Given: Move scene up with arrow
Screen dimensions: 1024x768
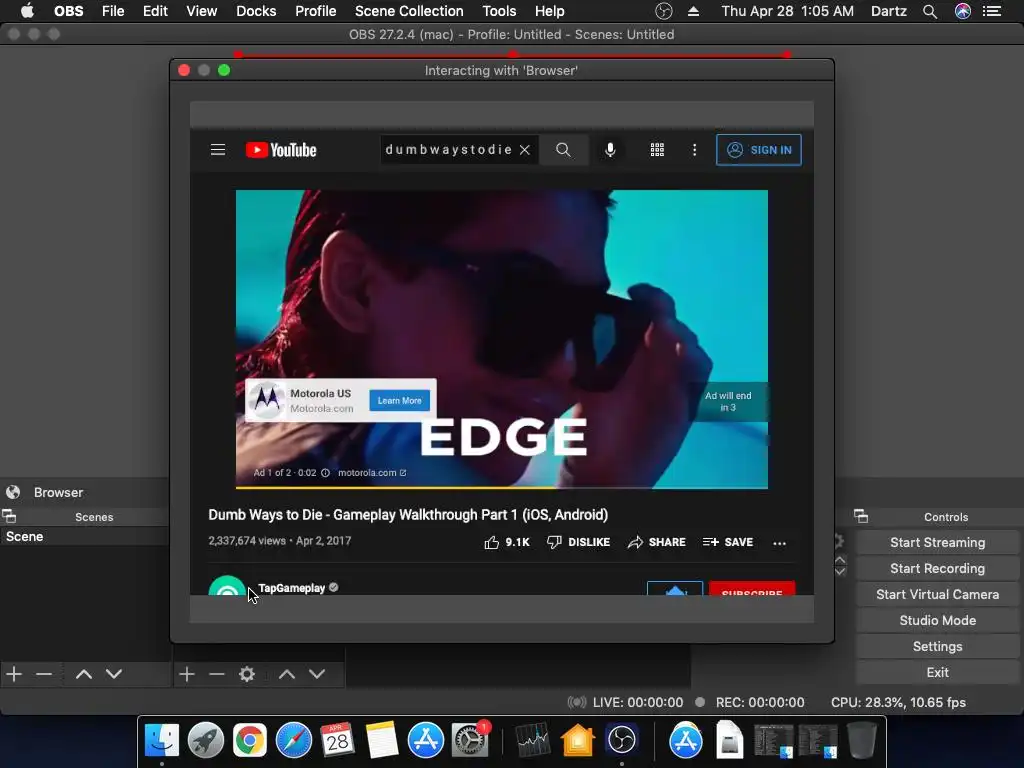Looking at the screenshot, I should click(x=84, y=674).
